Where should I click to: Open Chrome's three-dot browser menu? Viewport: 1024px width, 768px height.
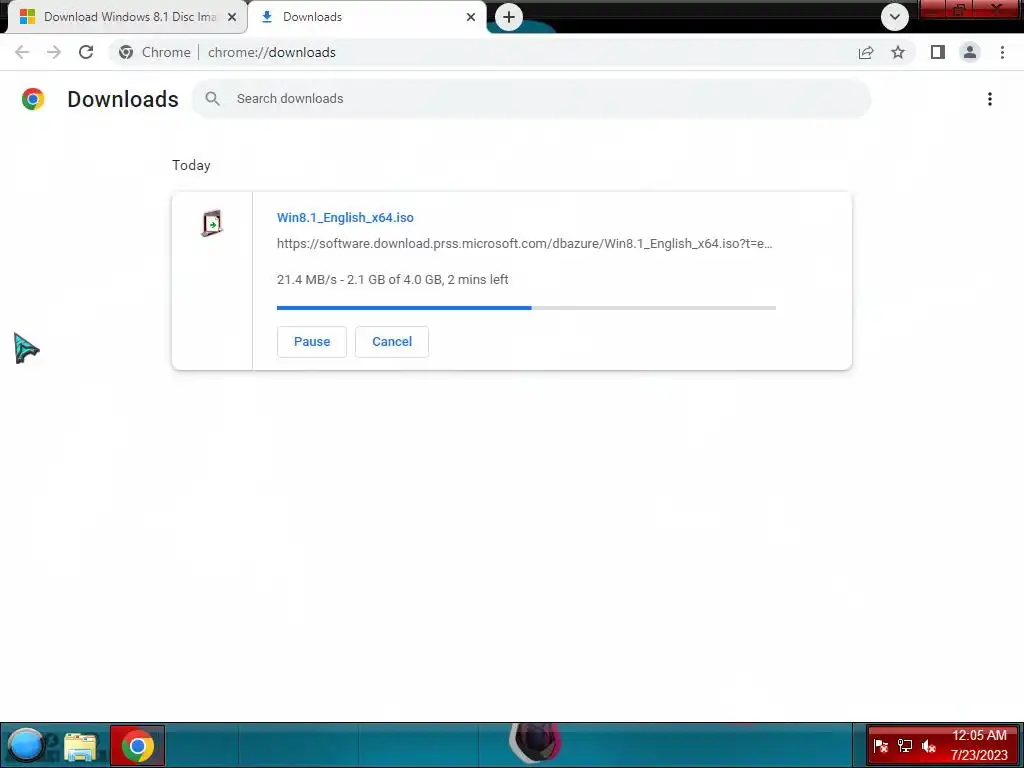(x=1002, y=52)
